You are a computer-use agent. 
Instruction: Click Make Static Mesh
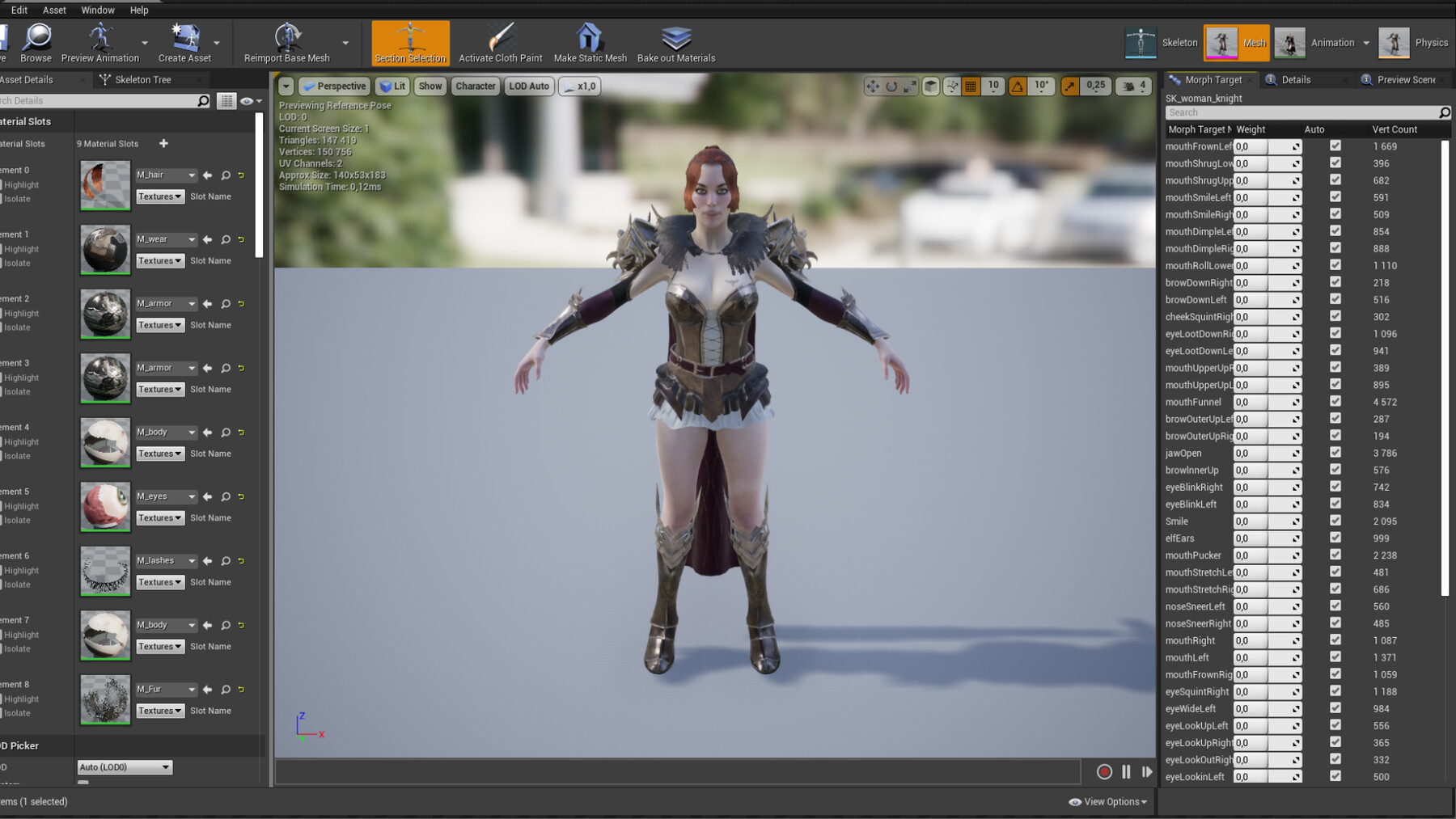[x=590, y=42]
